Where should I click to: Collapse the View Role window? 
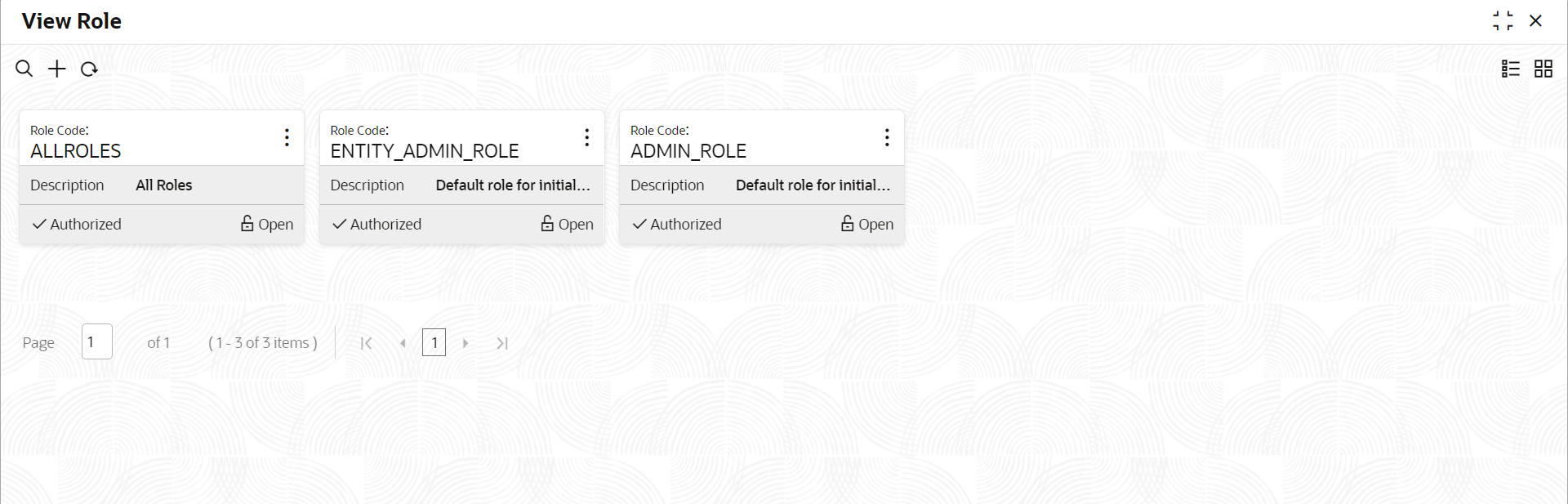pyautogui.click(x=1503, y=21)
